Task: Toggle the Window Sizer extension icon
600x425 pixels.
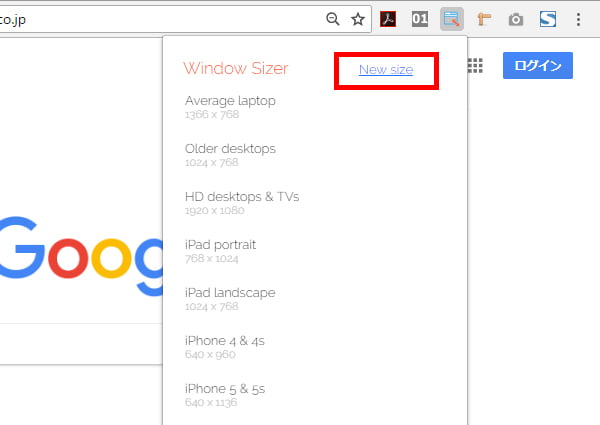Action: pyautogui.click(x=452, y=19)
